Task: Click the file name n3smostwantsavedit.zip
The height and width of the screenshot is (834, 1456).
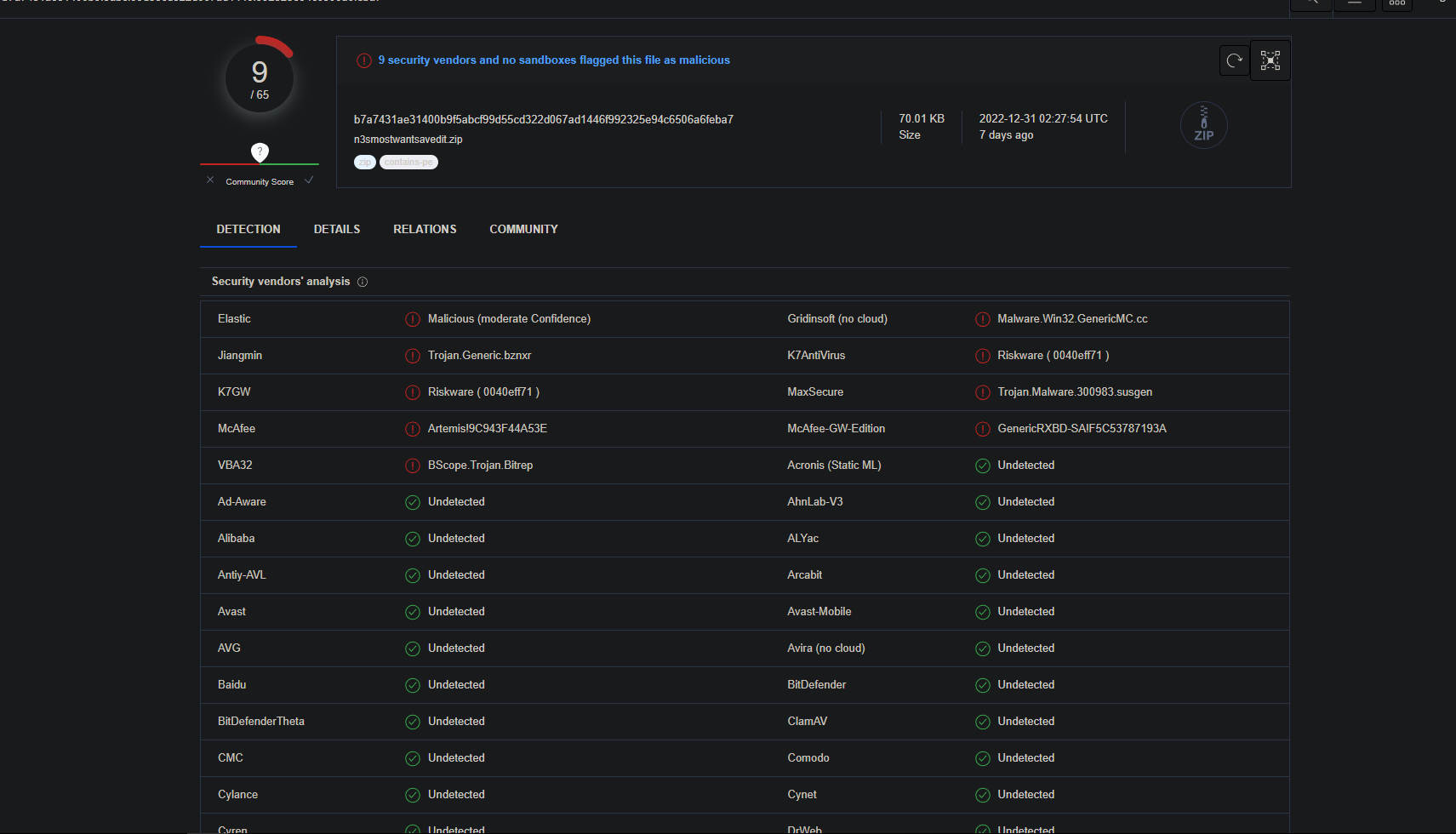Action: click(408, 140)
